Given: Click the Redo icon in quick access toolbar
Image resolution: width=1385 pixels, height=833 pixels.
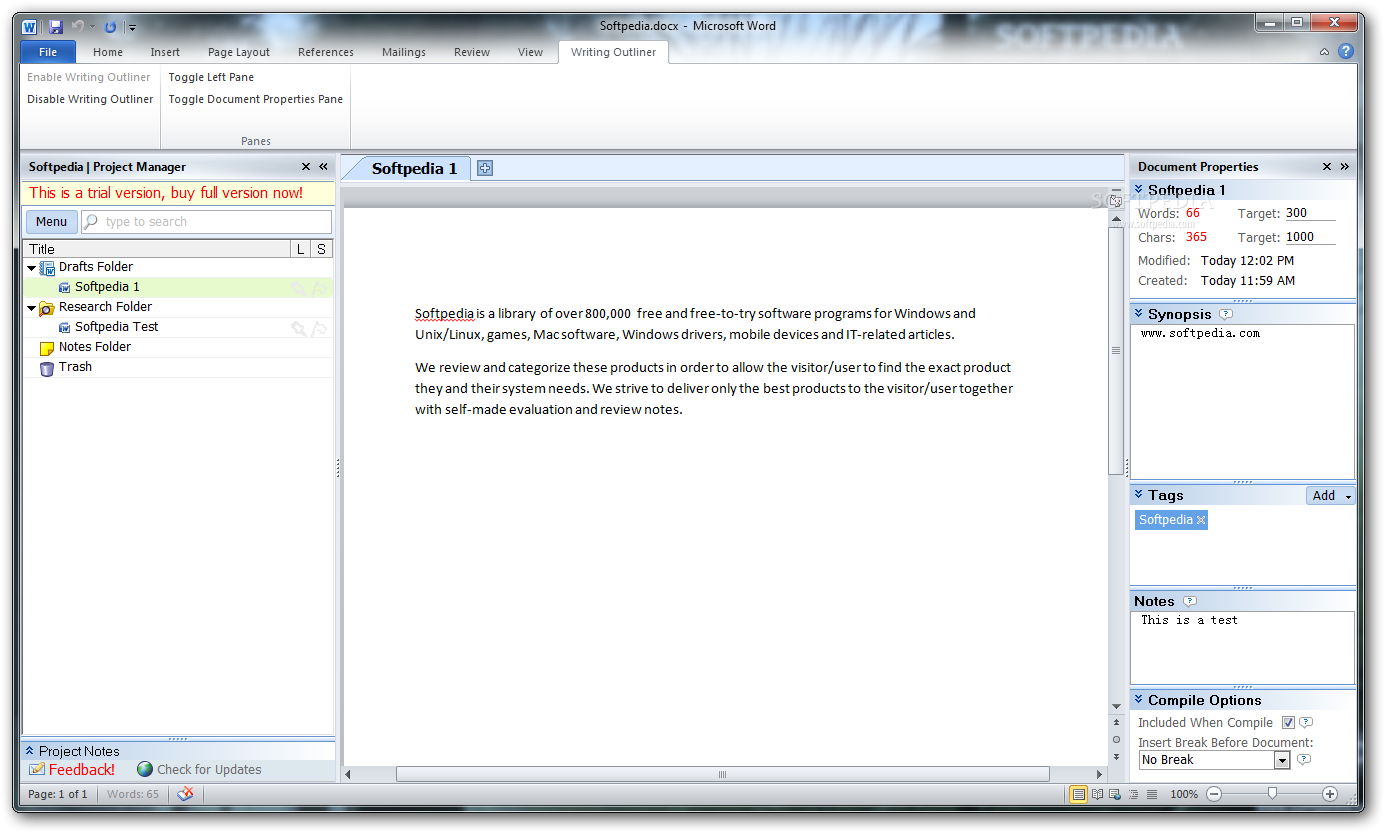Looking at the screenshot, I should pos(110,26).
